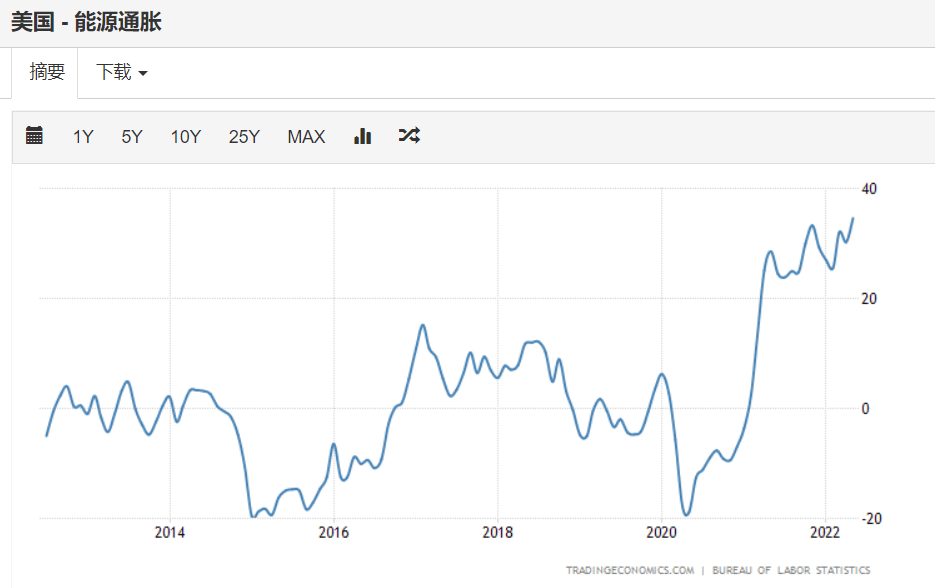Click the BUREAU OF LABOR STATISTICS credit
This screenshot has width=935, height=588.
[x=791, y=570]
